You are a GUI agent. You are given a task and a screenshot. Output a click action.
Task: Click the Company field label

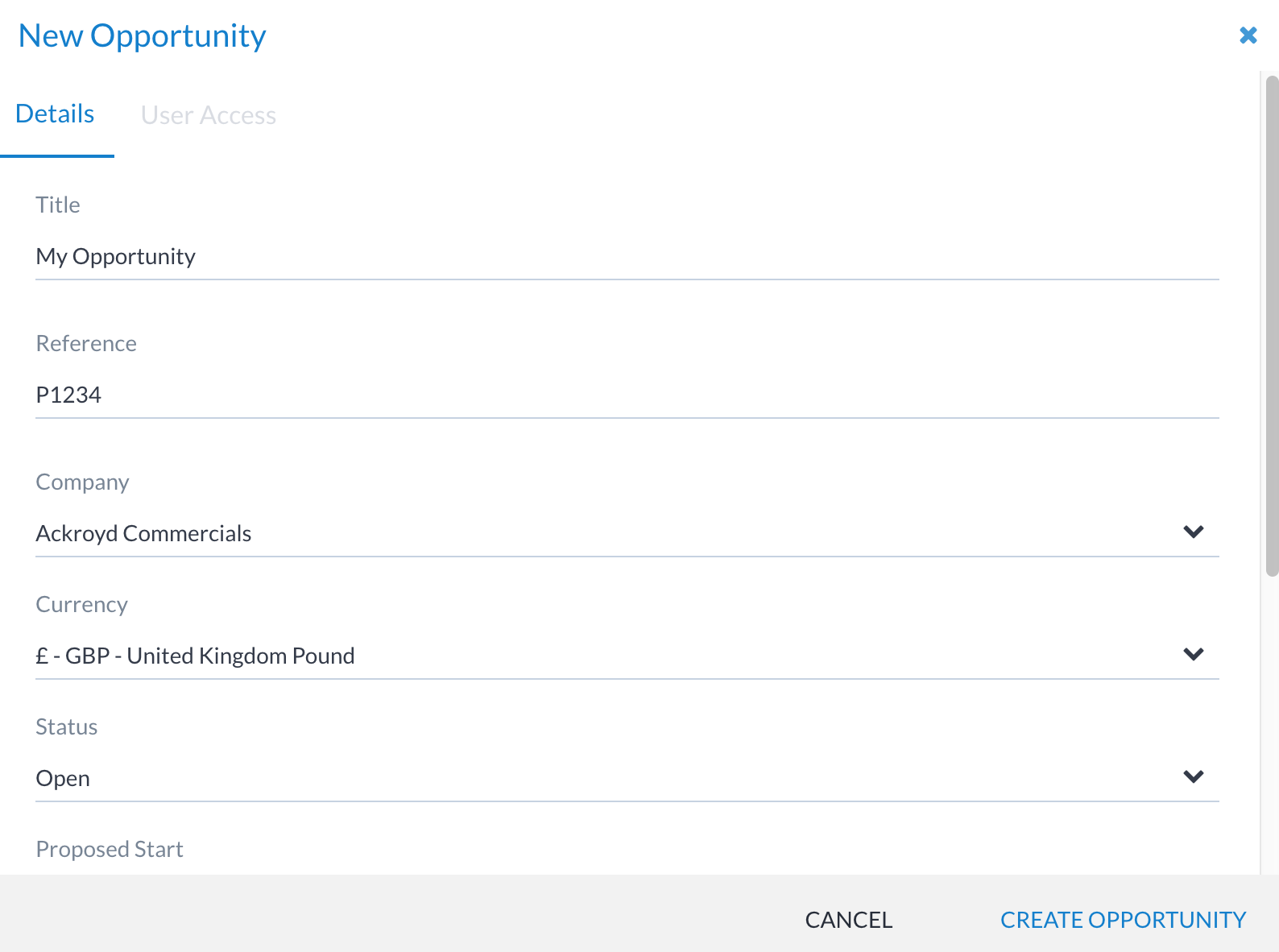(82, 482)
